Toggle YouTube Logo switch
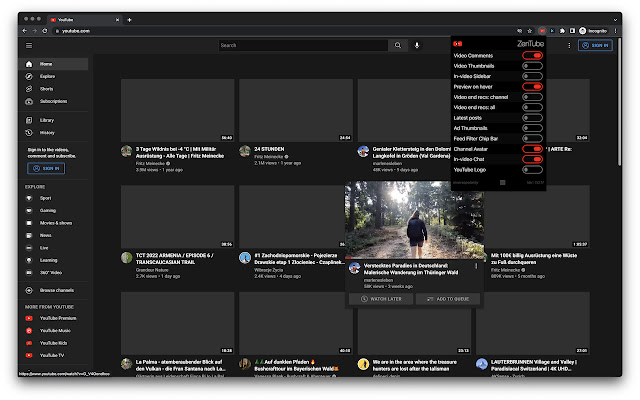 pos(532,170)
